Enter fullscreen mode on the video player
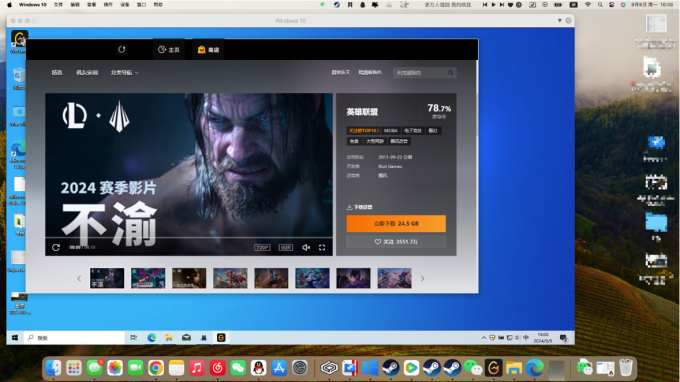 point(322,247)
